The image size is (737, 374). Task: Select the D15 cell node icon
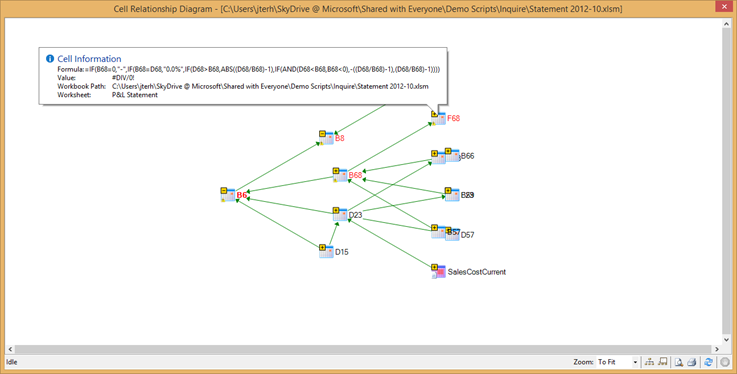pos(326,251)
